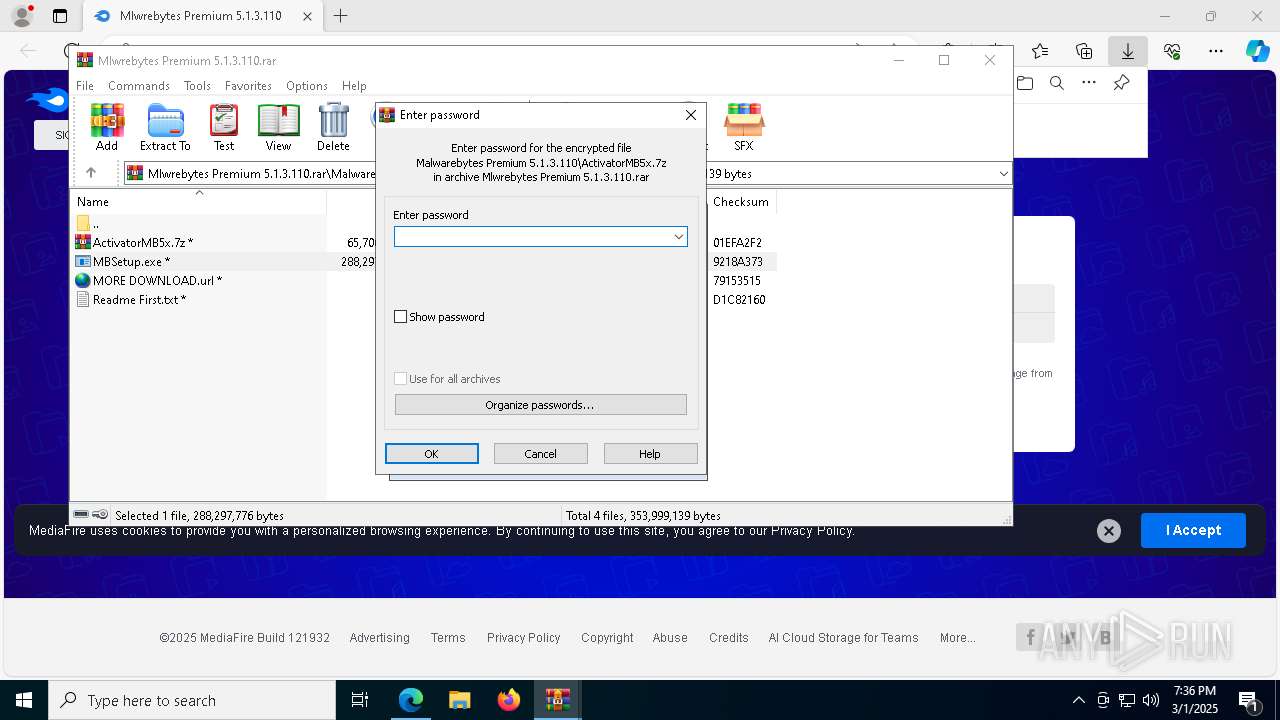The image size is (1280, 720).
Task: Open the Favorites menu in WinRAR
Action: tap(248, 86)
